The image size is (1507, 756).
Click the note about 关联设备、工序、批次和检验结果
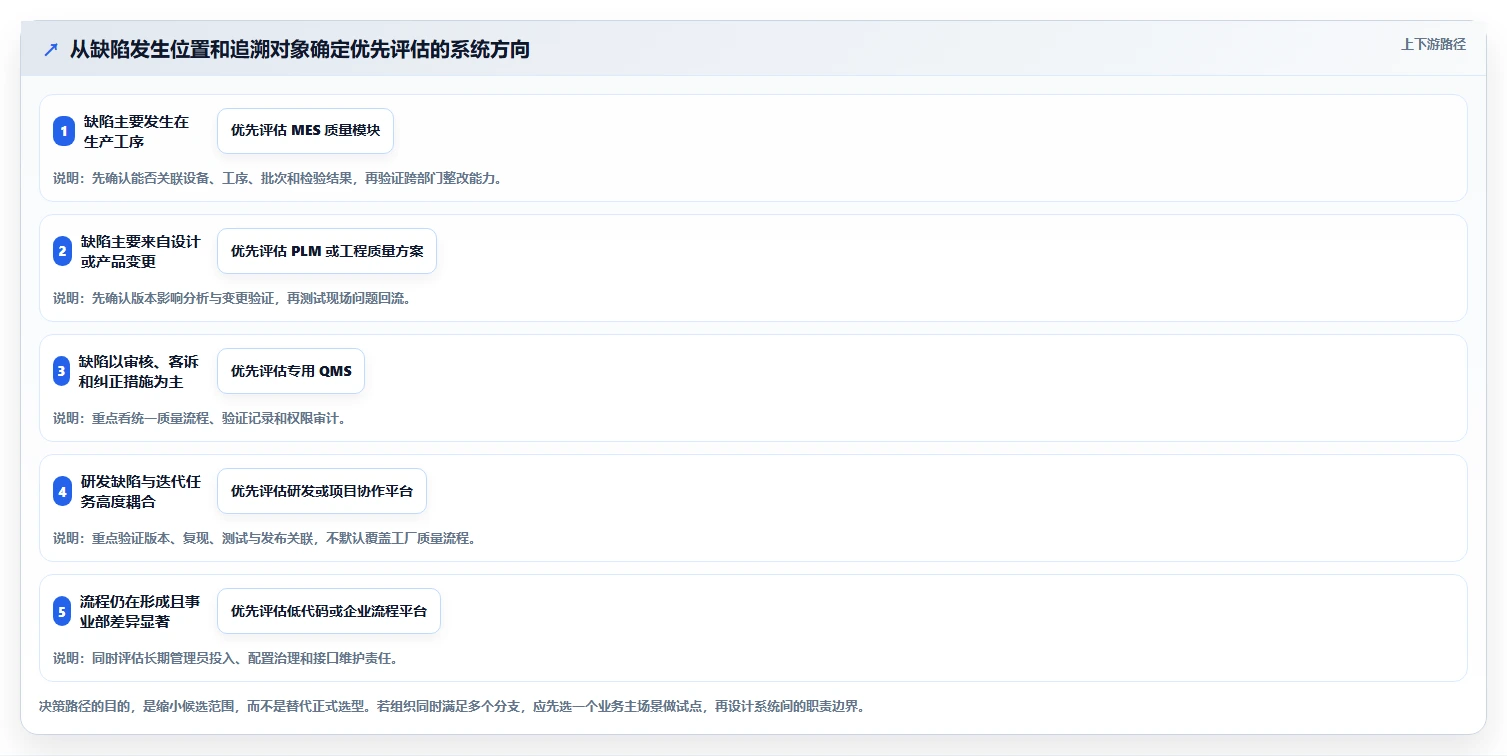coord(277,178)
